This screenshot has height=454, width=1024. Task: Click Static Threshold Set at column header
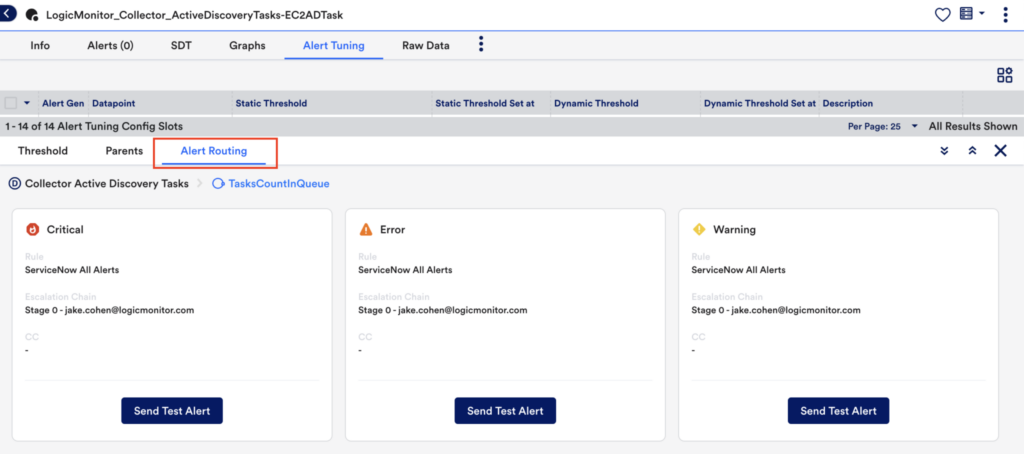[x=485, y=103]
